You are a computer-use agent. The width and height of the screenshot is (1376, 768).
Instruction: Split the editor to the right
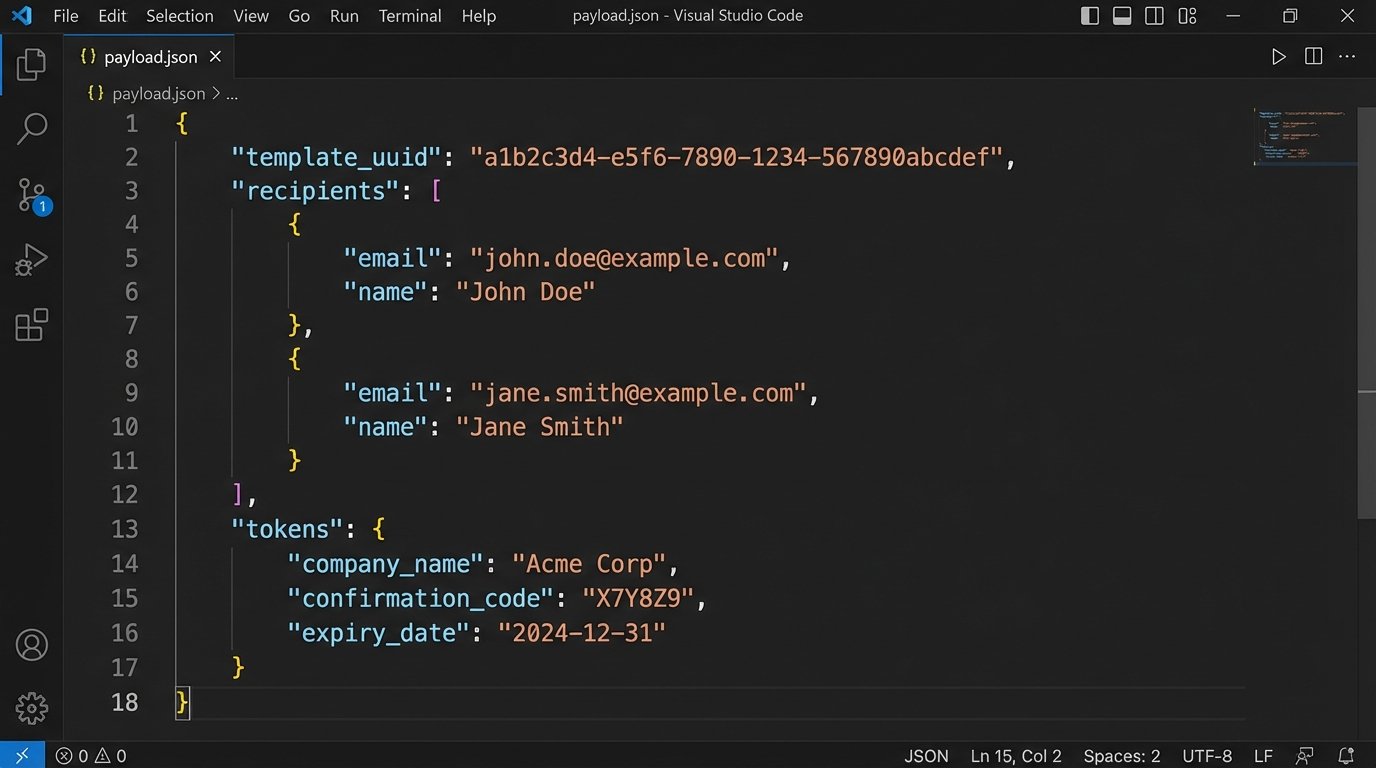pyautogui.click(x=1313, y=57)
